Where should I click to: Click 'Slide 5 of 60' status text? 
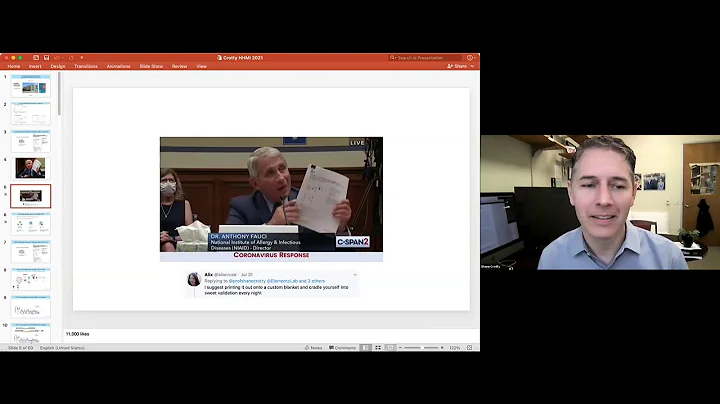pyautogui.click(x=21, y=348)
